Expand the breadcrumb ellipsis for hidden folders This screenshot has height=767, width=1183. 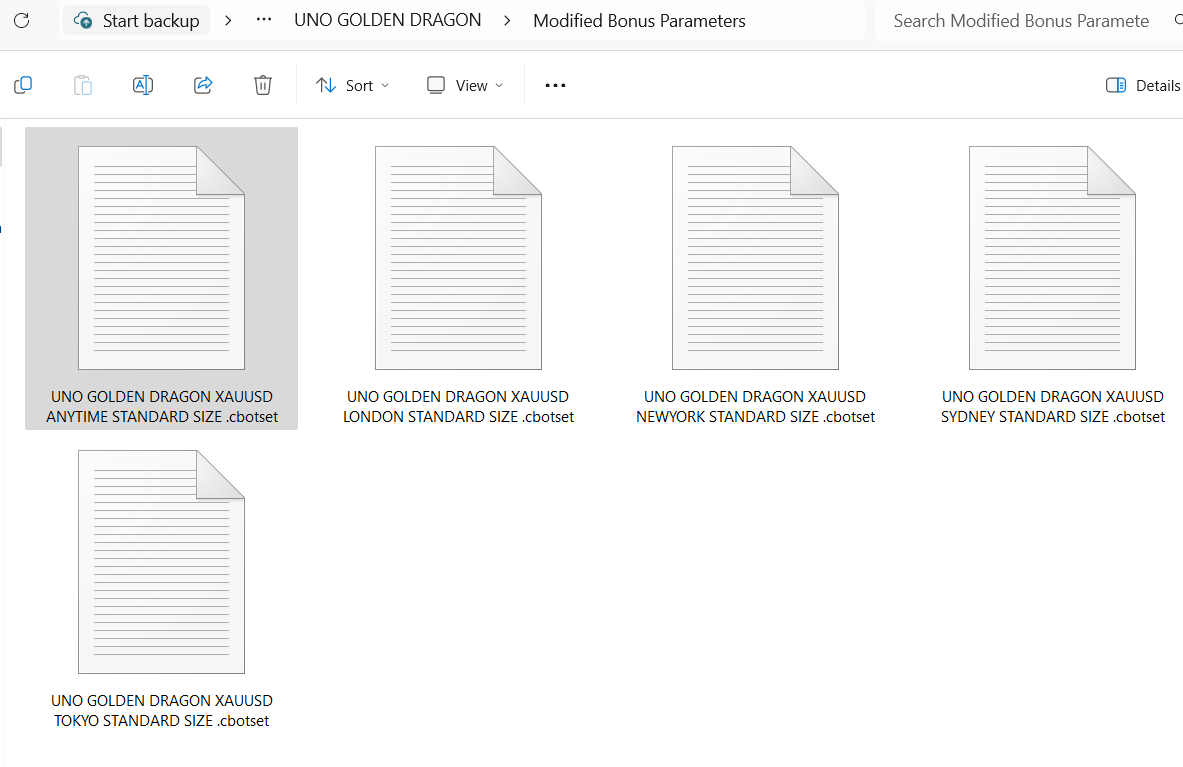(x=264, y=20)
